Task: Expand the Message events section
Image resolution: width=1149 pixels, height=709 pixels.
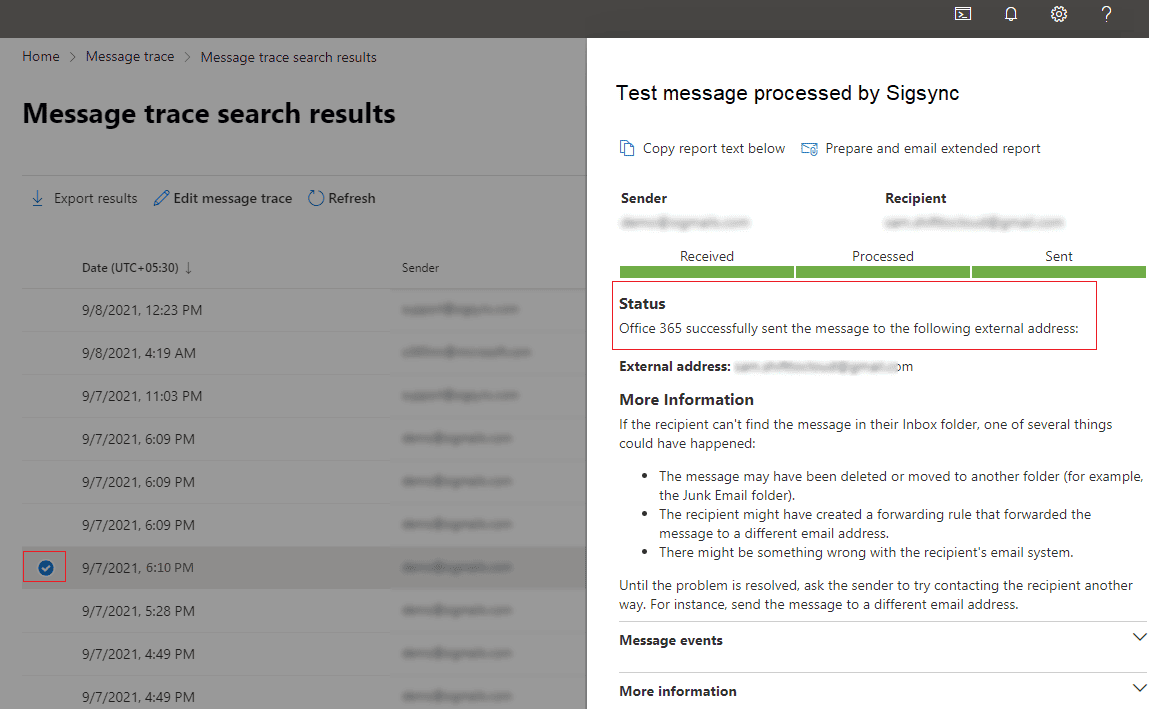Action: 1138,638
